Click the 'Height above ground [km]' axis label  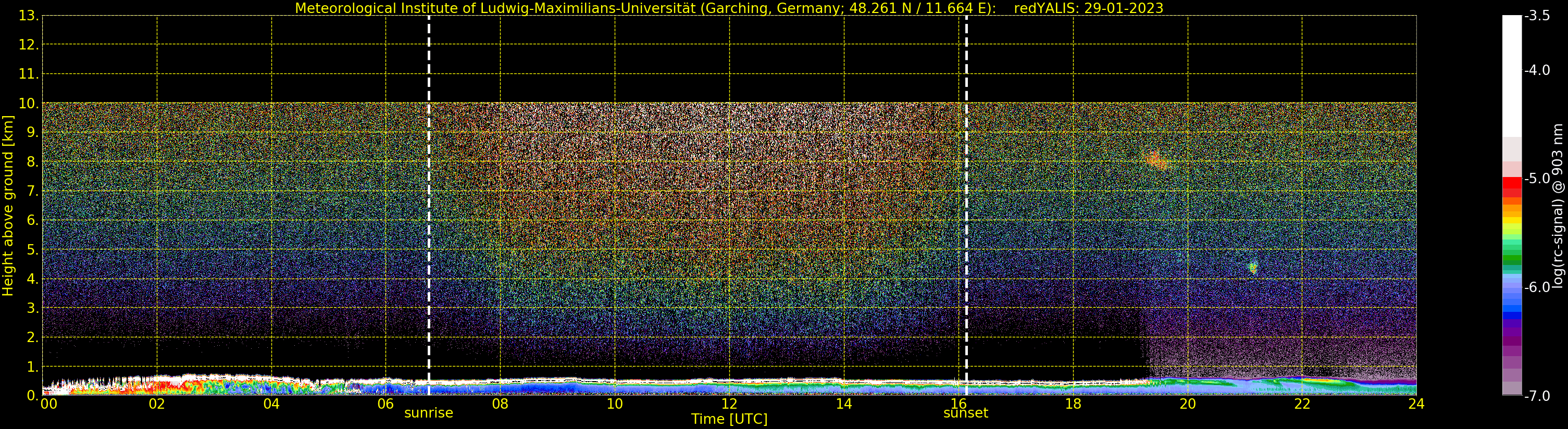[8, 206]
